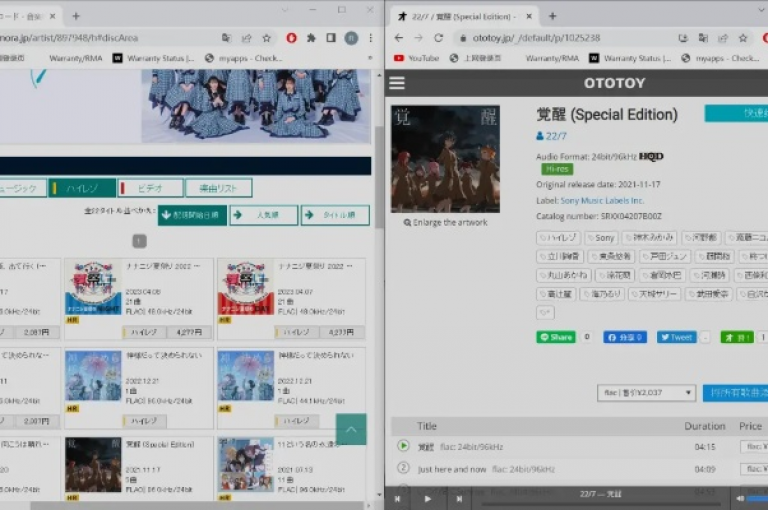Click Sony tag on OTOTOY
The width and height of the screenshot is (768, 510).
click(601, 238)
